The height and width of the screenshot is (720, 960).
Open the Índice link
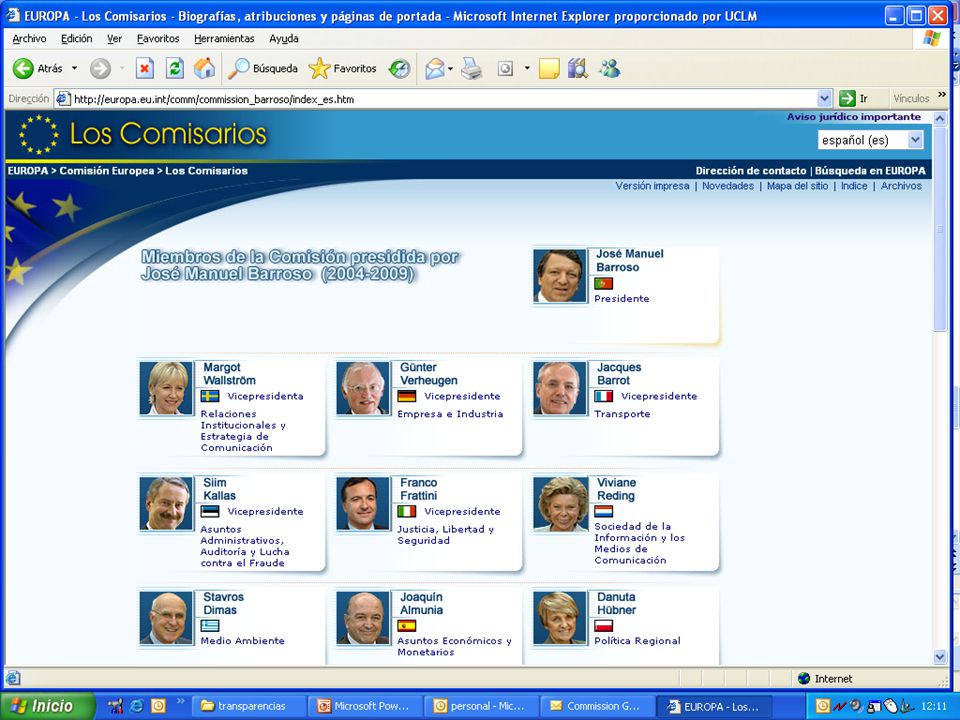[854, 186]
